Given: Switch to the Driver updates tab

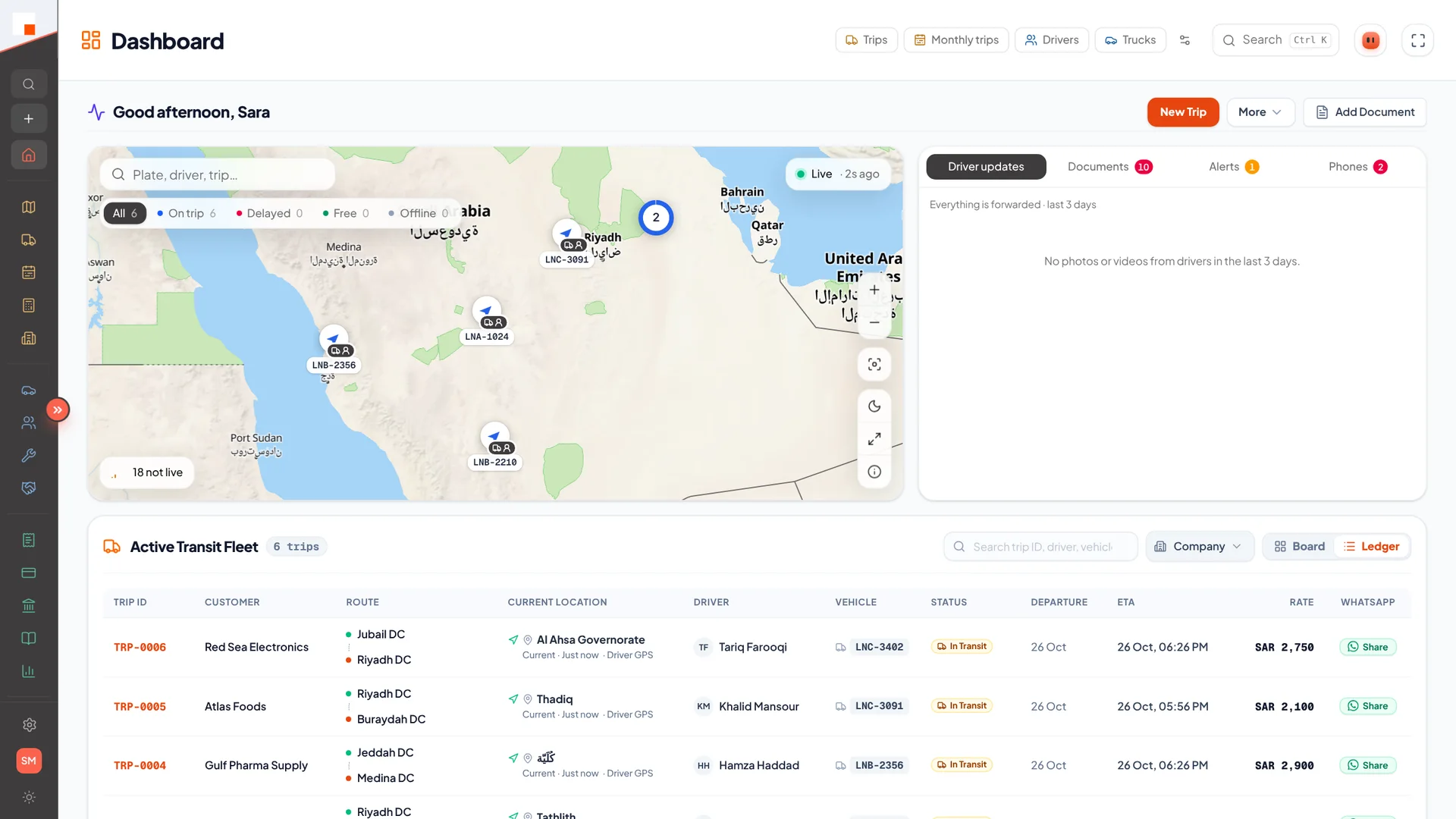Looking at the screenshot, I should coord(986,167).
